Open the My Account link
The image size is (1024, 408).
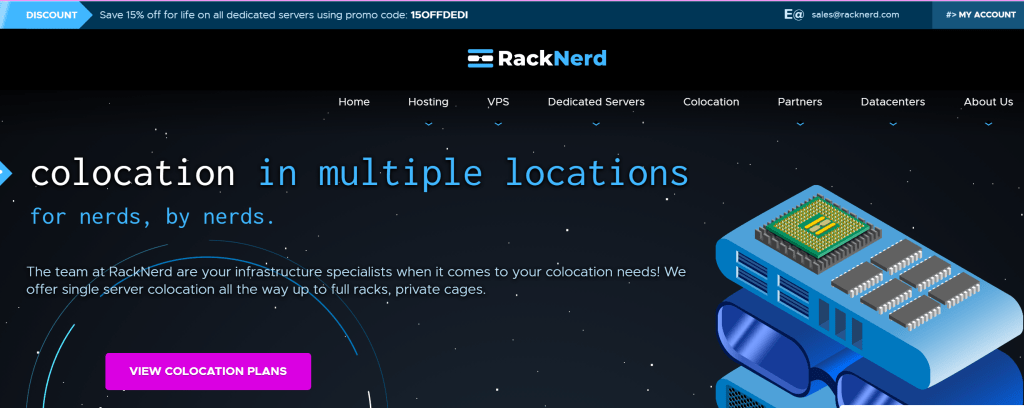click(980, 14)
